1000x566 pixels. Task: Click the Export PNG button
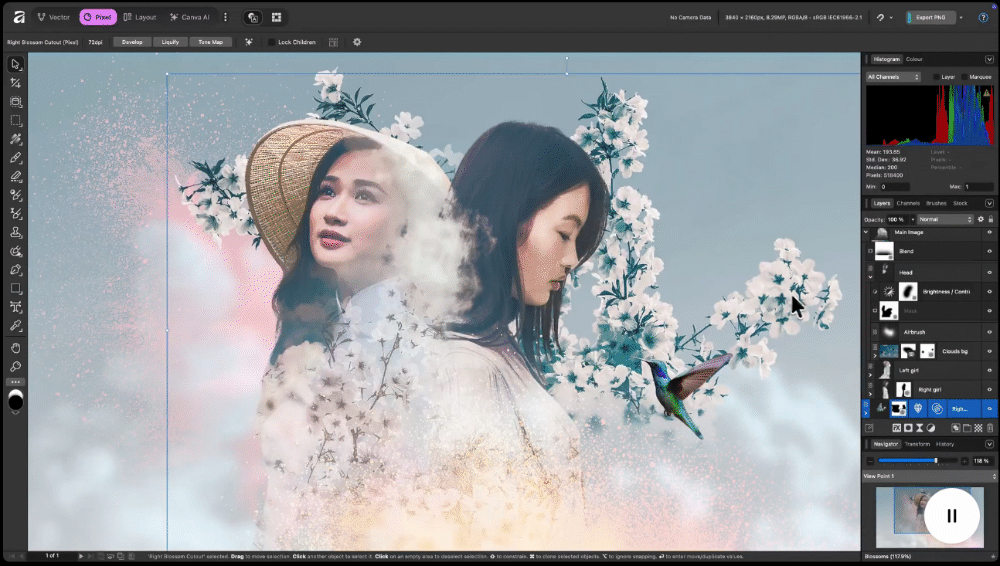coord(929,17)
